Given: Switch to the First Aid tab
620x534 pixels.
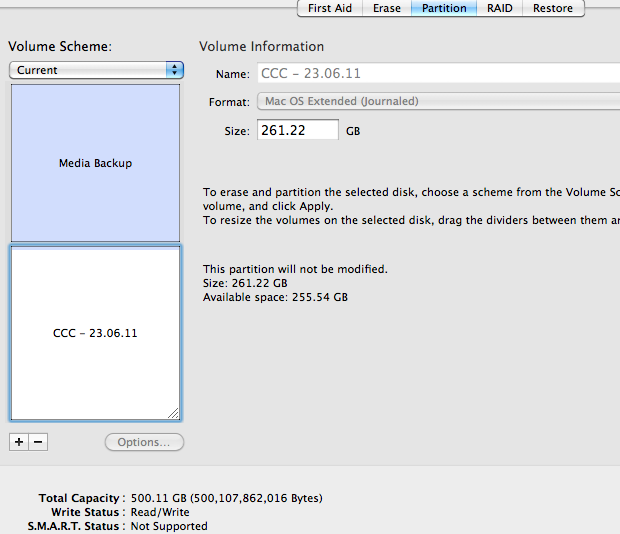Looking at the screenshot, I should [330, 8].
